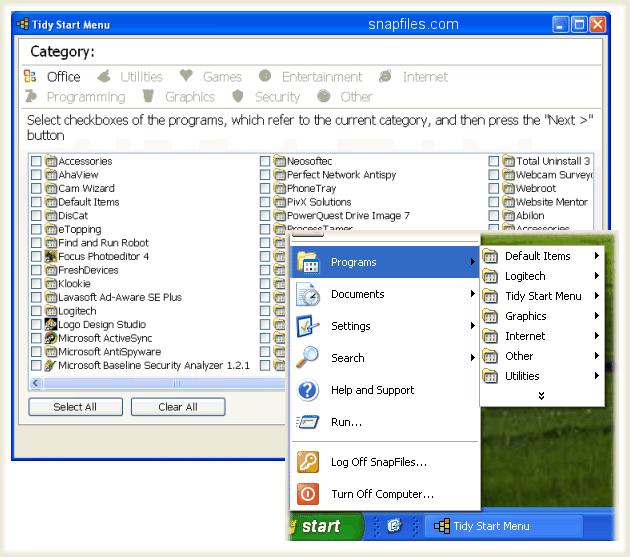Click the Windows Start button
The image size is (630, 557).
pos(311,526)
